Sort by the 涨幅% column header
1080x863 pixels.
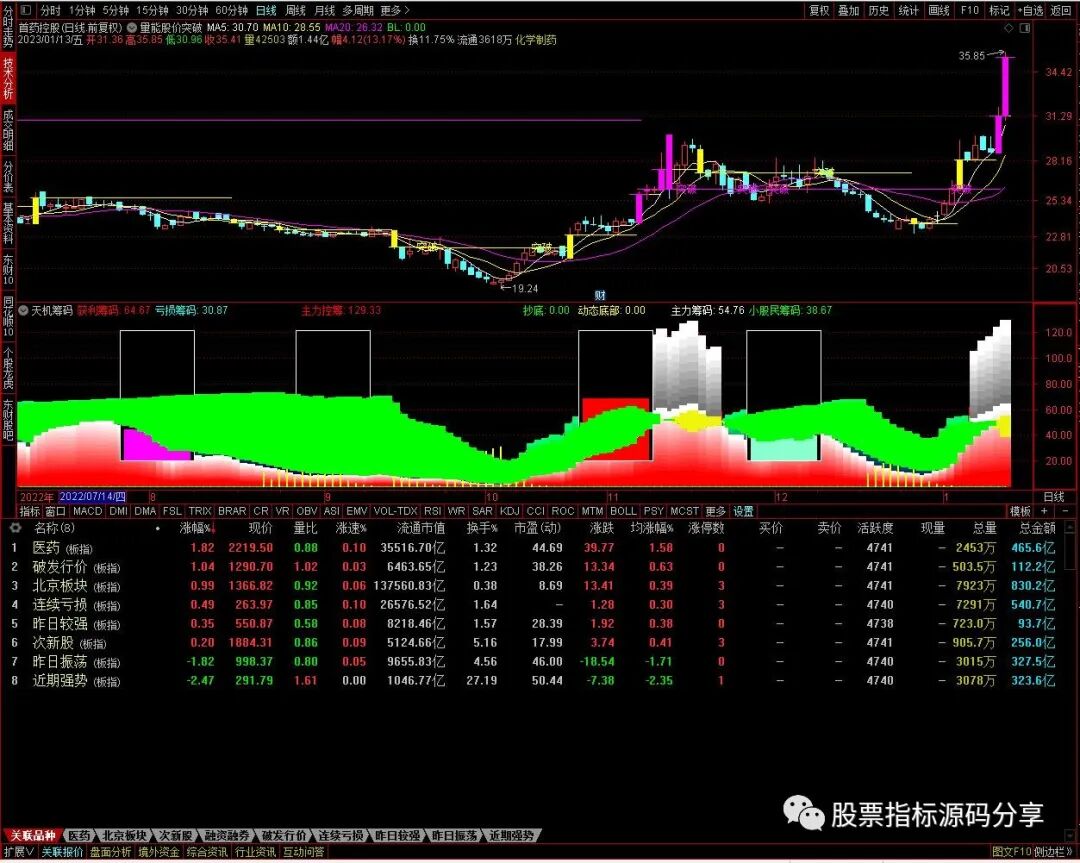pos(197,528)
